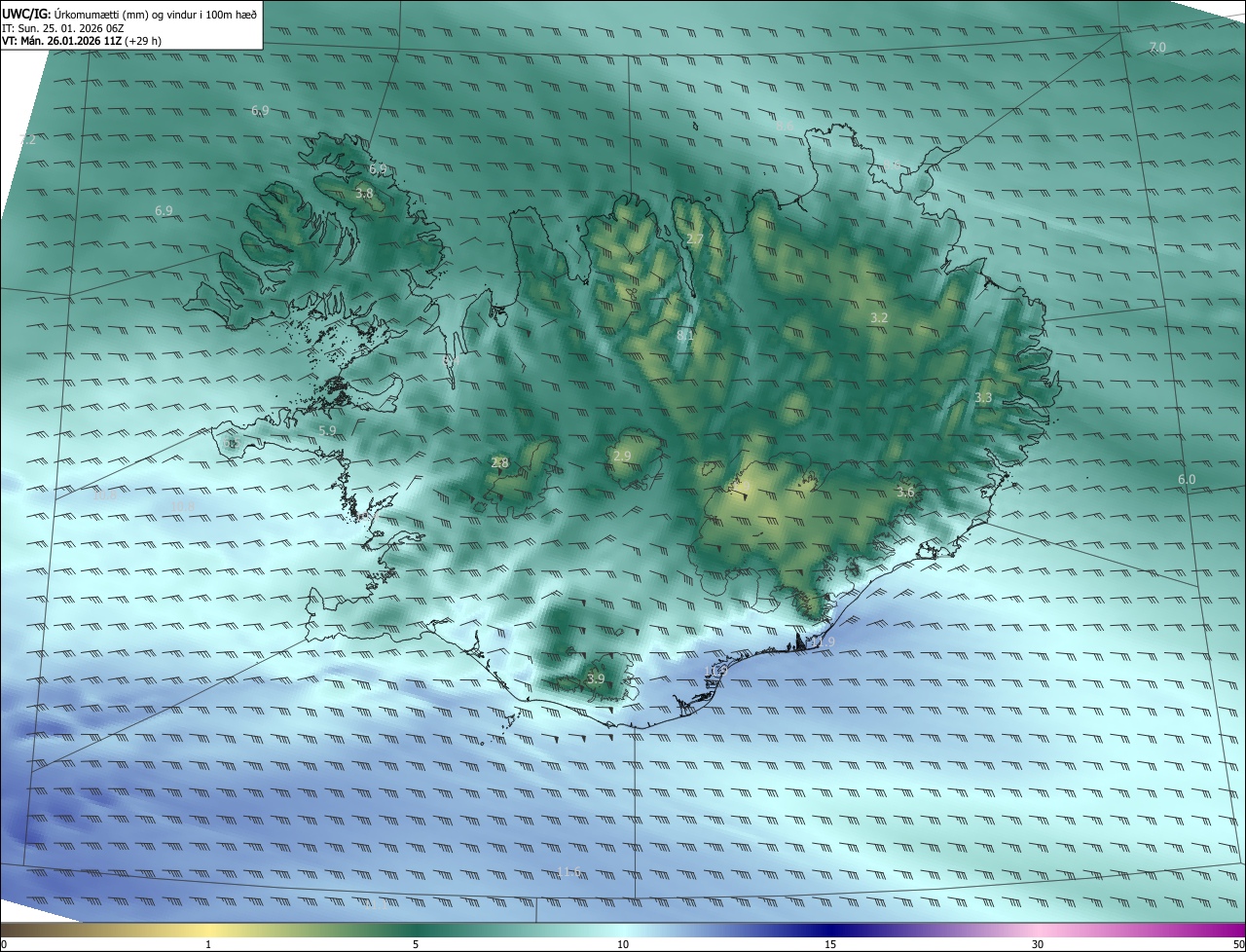Click the 7.2 value label

click(x=27, y=140)
